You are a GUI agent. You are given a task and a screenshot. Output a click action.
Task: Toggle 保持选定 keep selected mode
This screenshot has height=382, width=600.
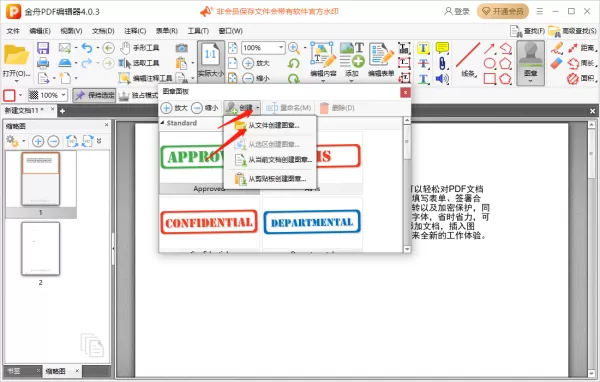pyautogui.click(x=94, y=95)
